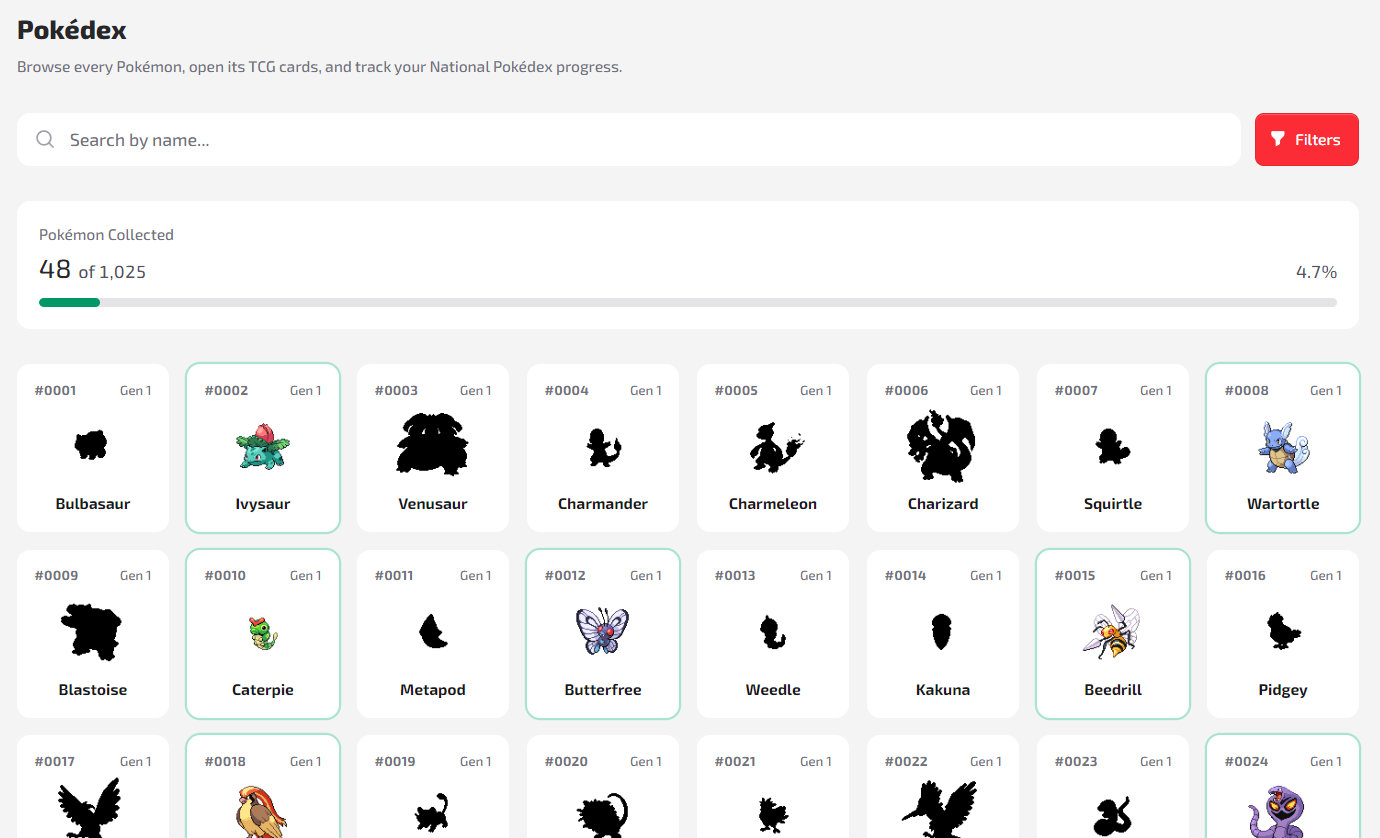The width and height of the screenshot is (1380, 838).
Task: Select the Weedle name label
Action: tap(773, 690)
